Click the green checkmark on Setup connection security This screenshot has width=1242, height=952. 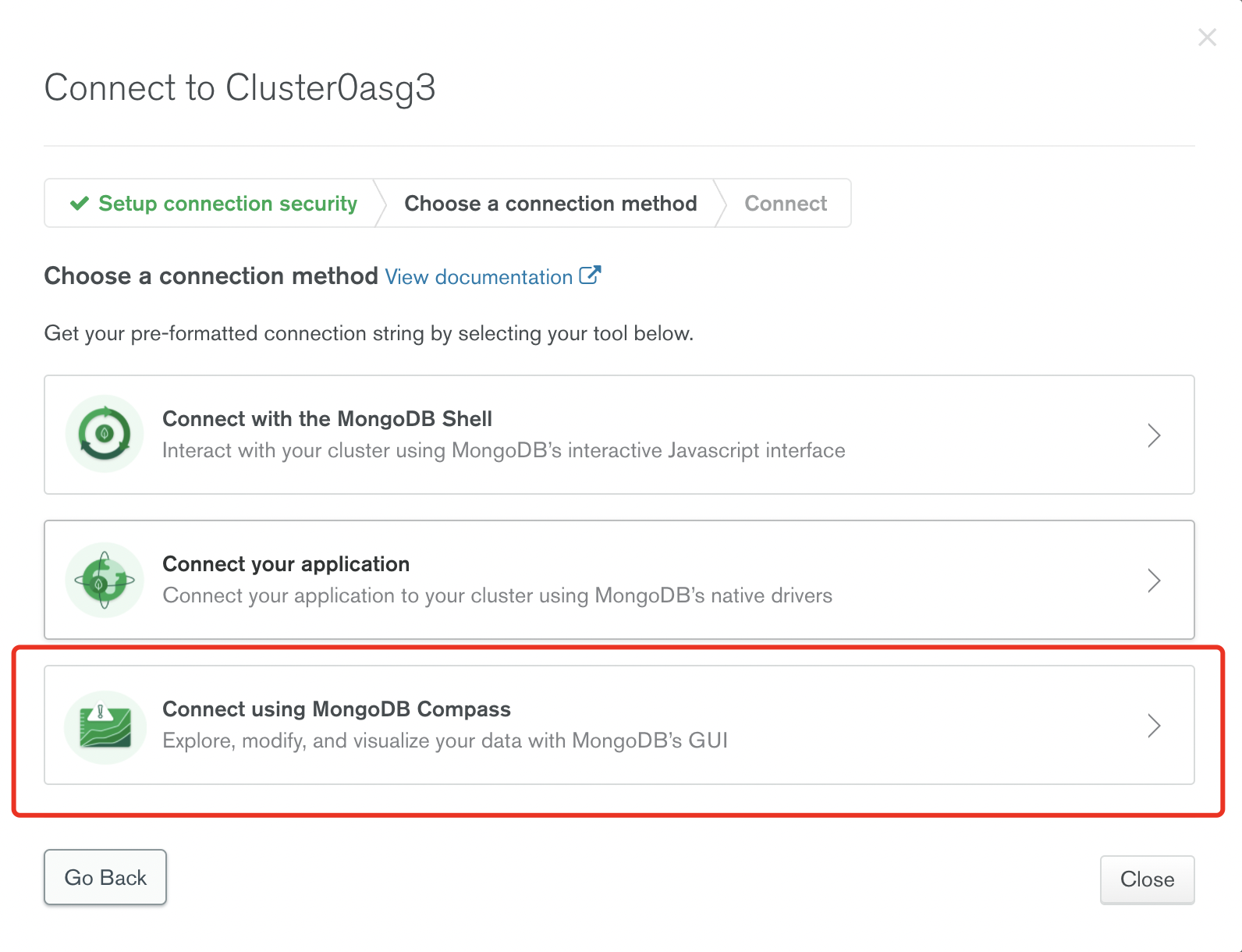click(x=80, y=204)
